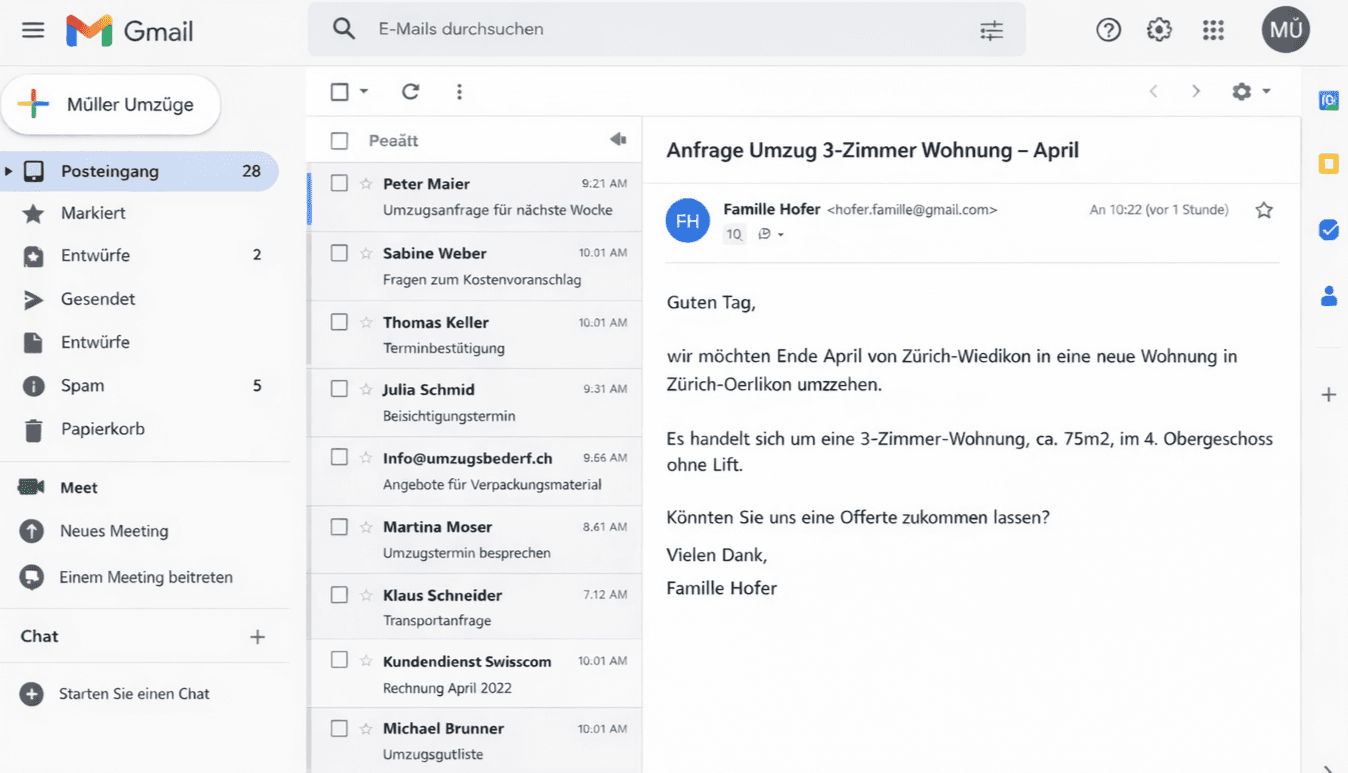This screenshot has height=773, width=1348.
Task: Open Google Calendar in the side panel
Action: coord(1328,100)
